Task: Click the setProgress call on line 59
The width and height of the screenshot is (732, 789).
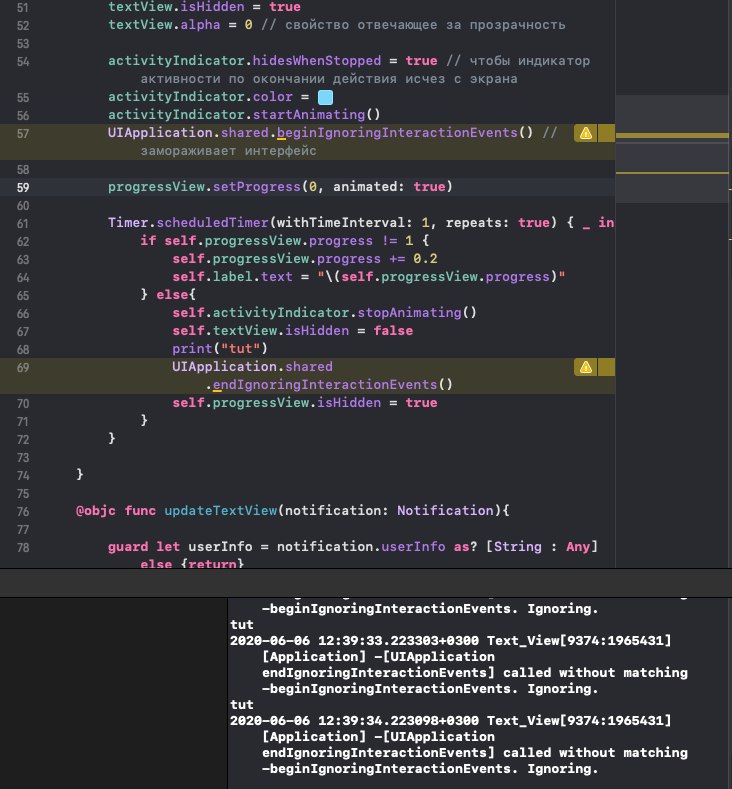Action: pyautogui.click(x=257, y=187)
